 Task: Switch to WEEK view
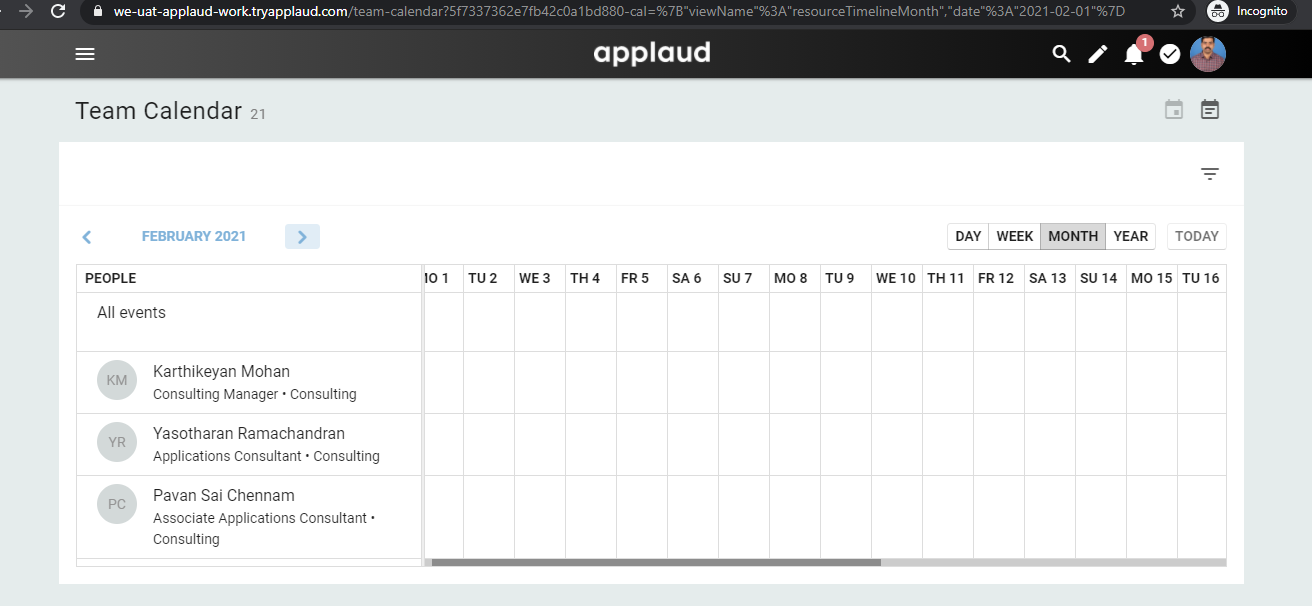point(1014,236)
